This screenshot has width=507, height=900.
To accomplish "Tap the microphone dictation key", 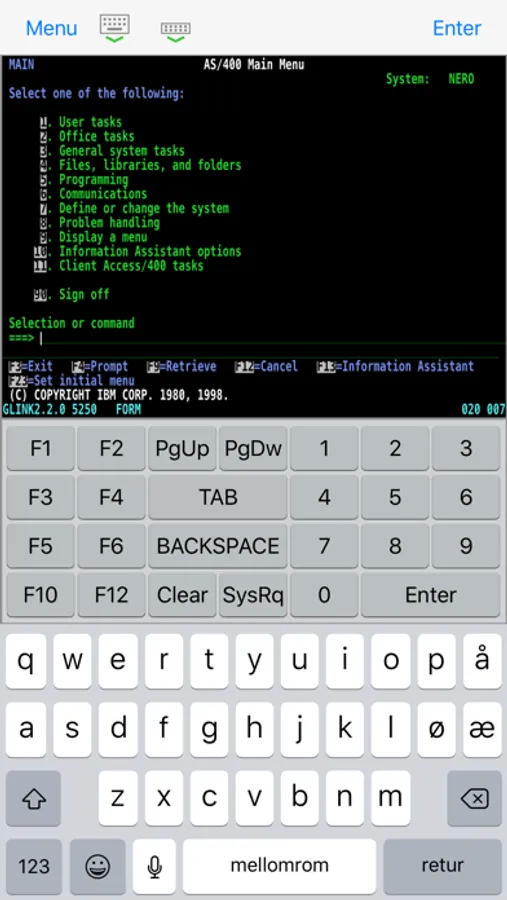I will (154, 867).
